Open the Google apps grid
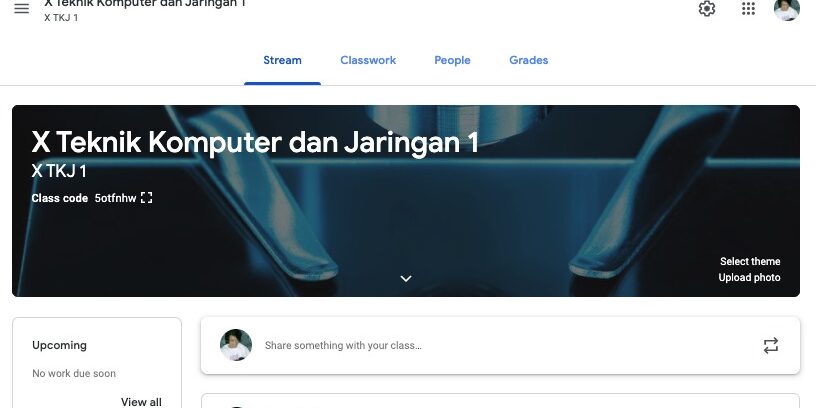 [x=748, y=8]
